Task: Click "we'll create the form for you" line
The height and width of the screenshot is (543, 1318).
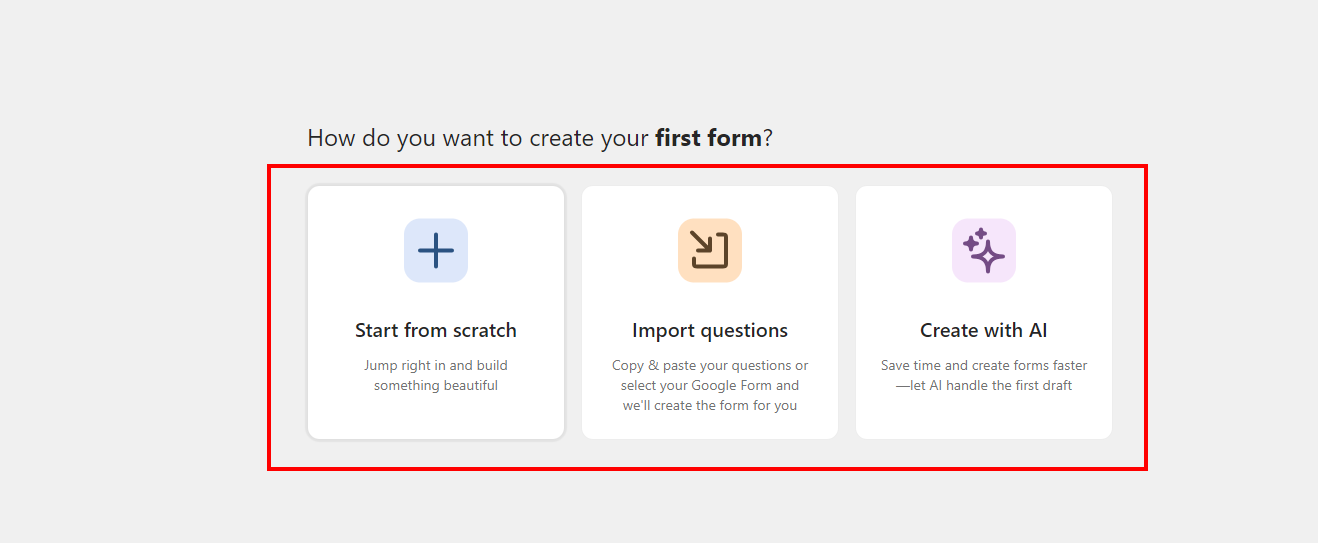Action: click(710, 406)
